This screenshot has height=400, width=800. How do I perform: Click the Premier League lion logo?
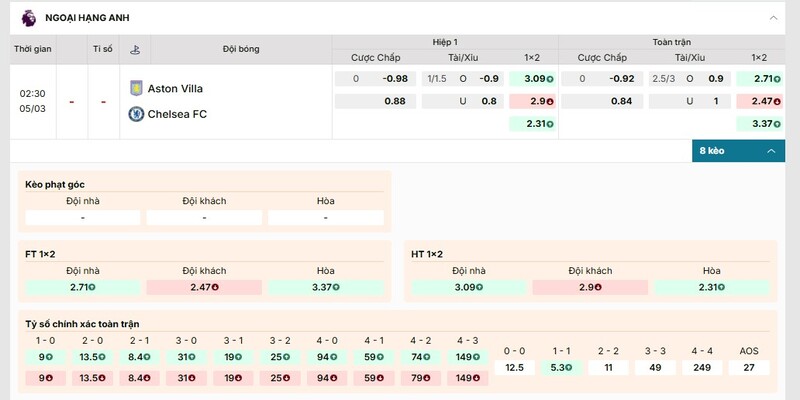pyautogui.click(x=28, y=17)
